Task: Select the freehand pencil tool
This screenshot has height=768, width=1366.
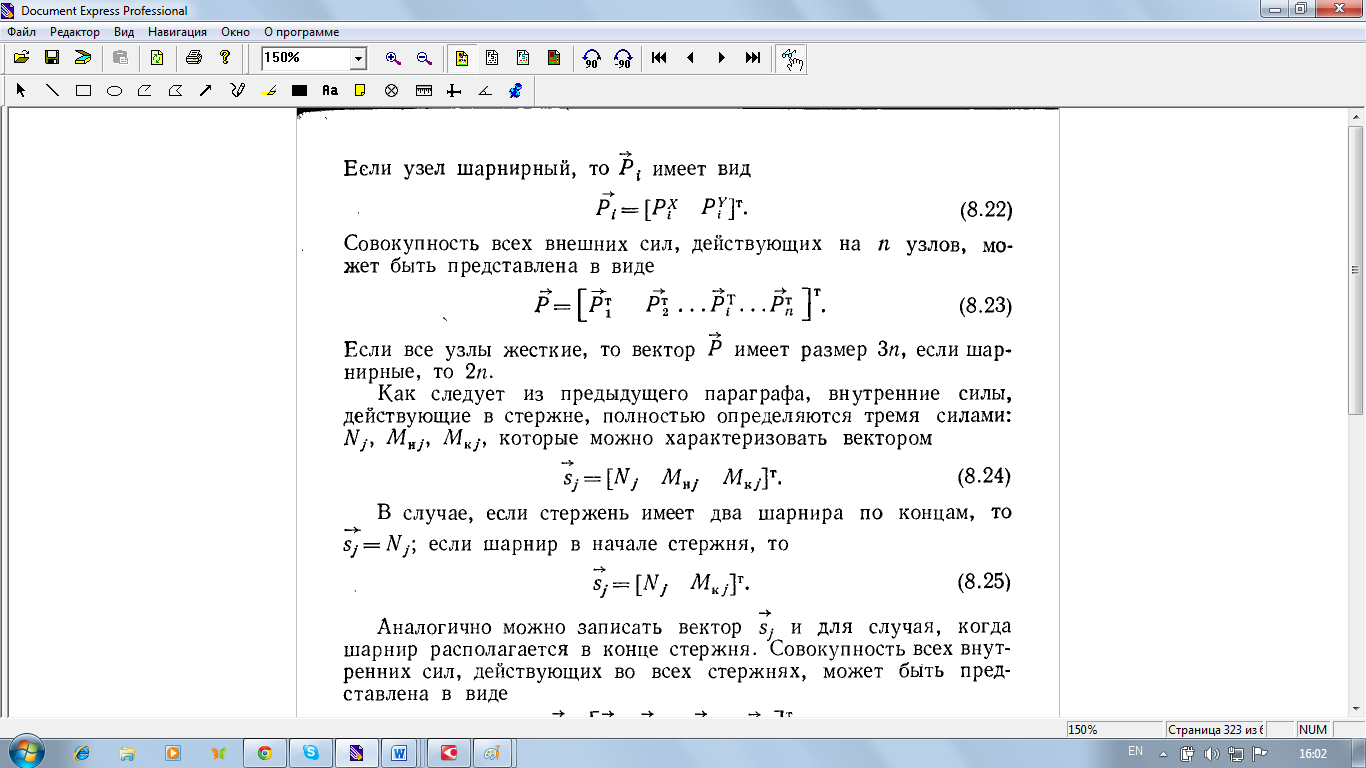Action: click(x=237, y=90)
